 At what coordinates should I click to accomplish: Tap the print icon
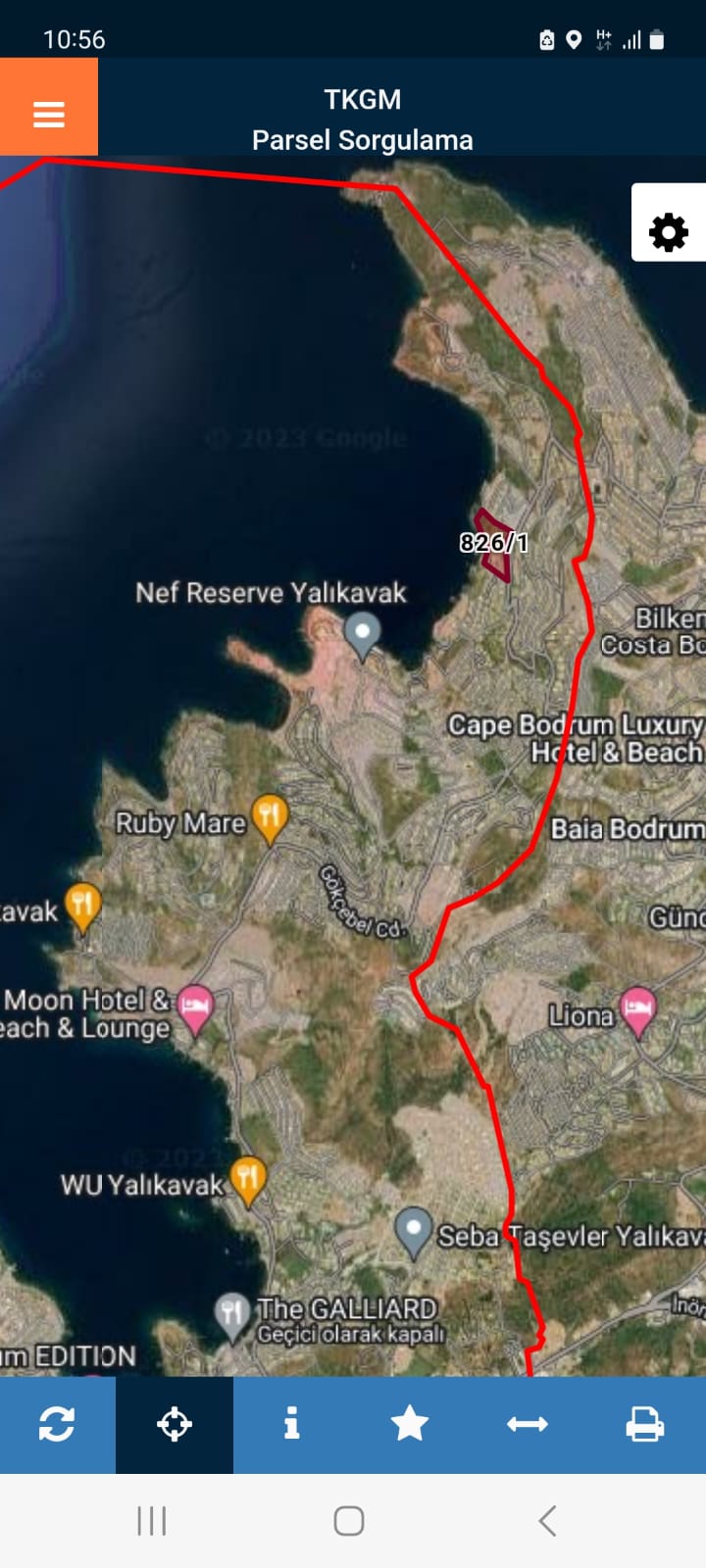point(644,1424)
